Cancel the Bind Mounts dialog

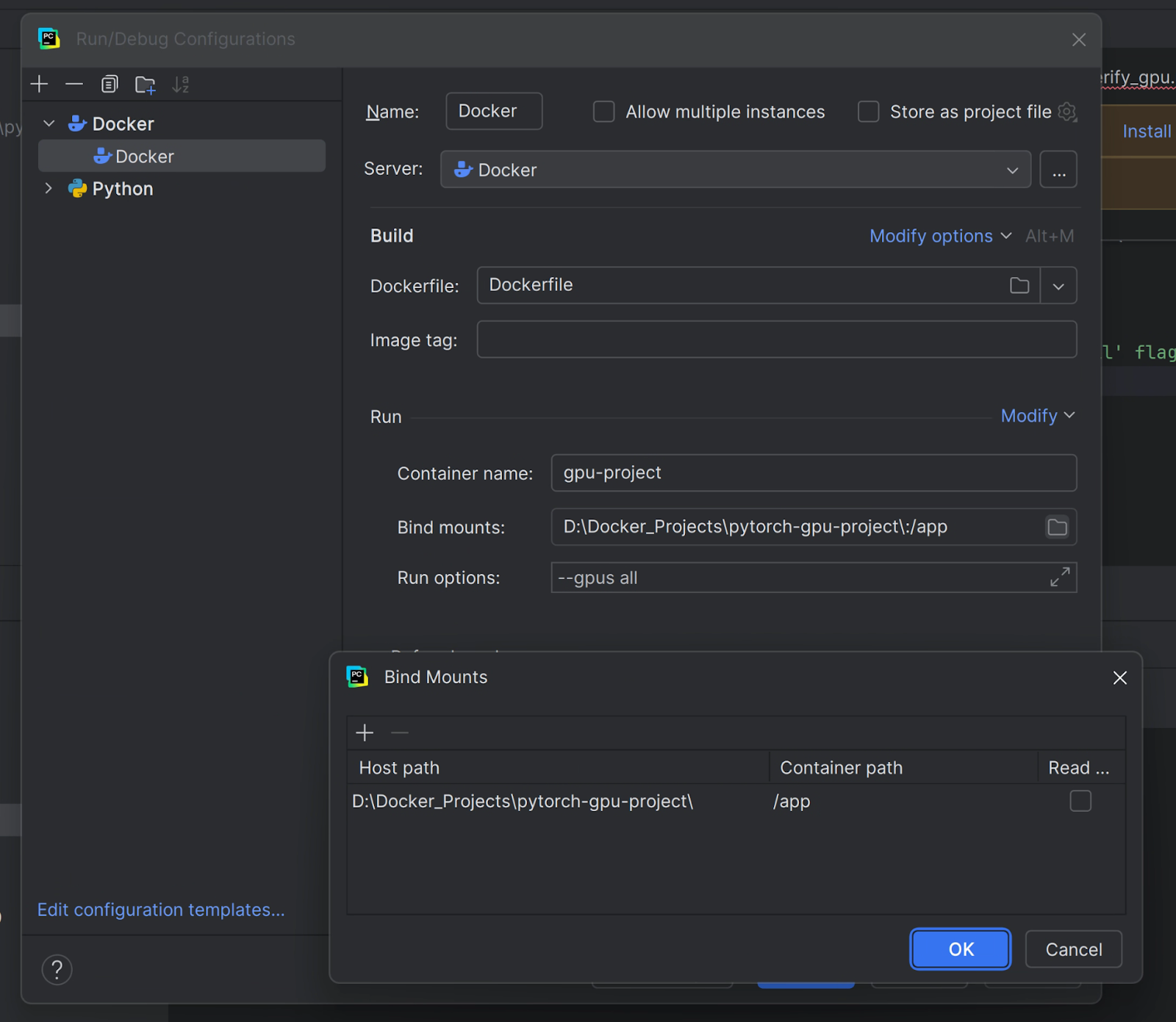pos(1074,949)
